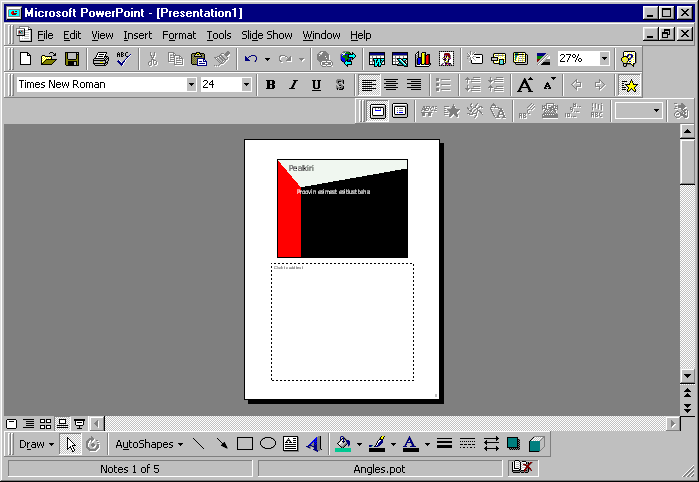Image resolution: width=699 pixels, height=482 pixels.
Task: Toggle Italic text formatting
Action: point(293,85)
